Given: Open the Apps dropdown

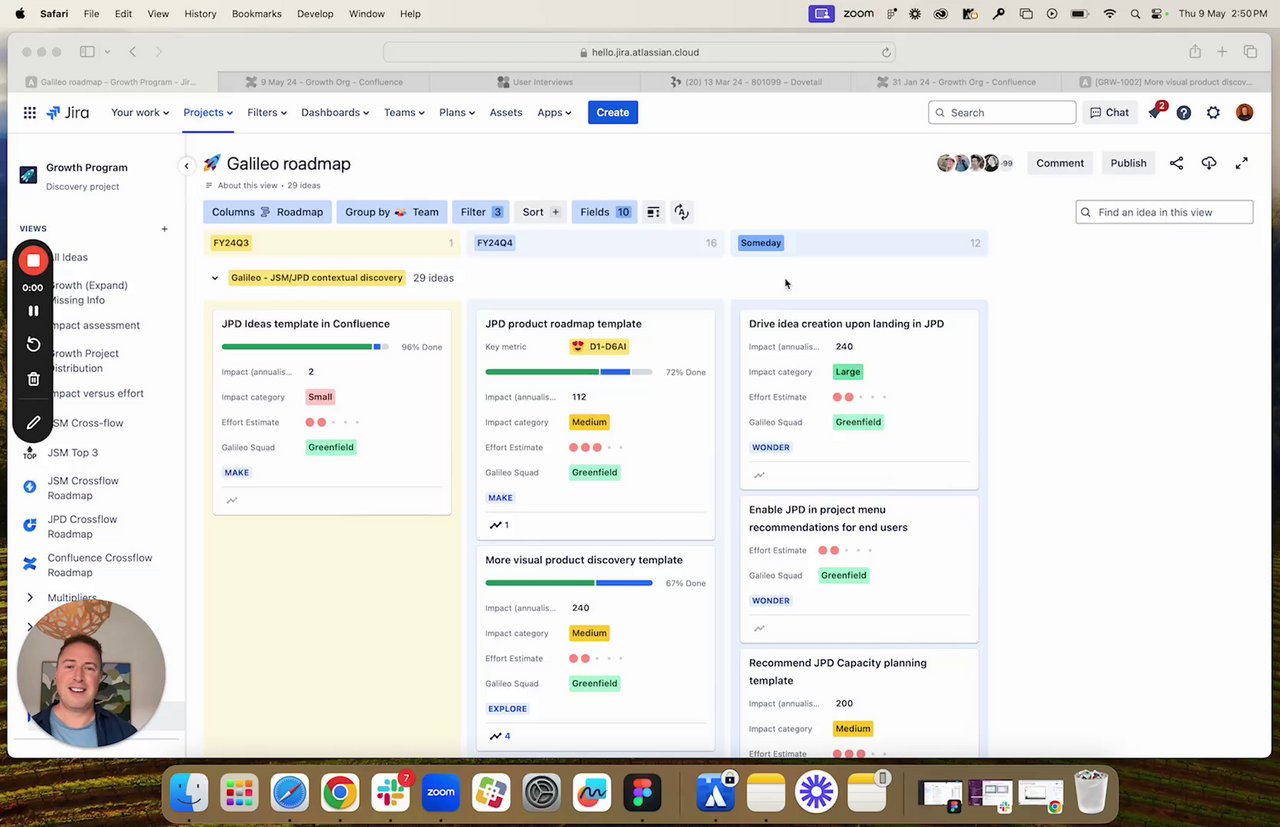Looking at the screenshot, I should pos(554,113).
